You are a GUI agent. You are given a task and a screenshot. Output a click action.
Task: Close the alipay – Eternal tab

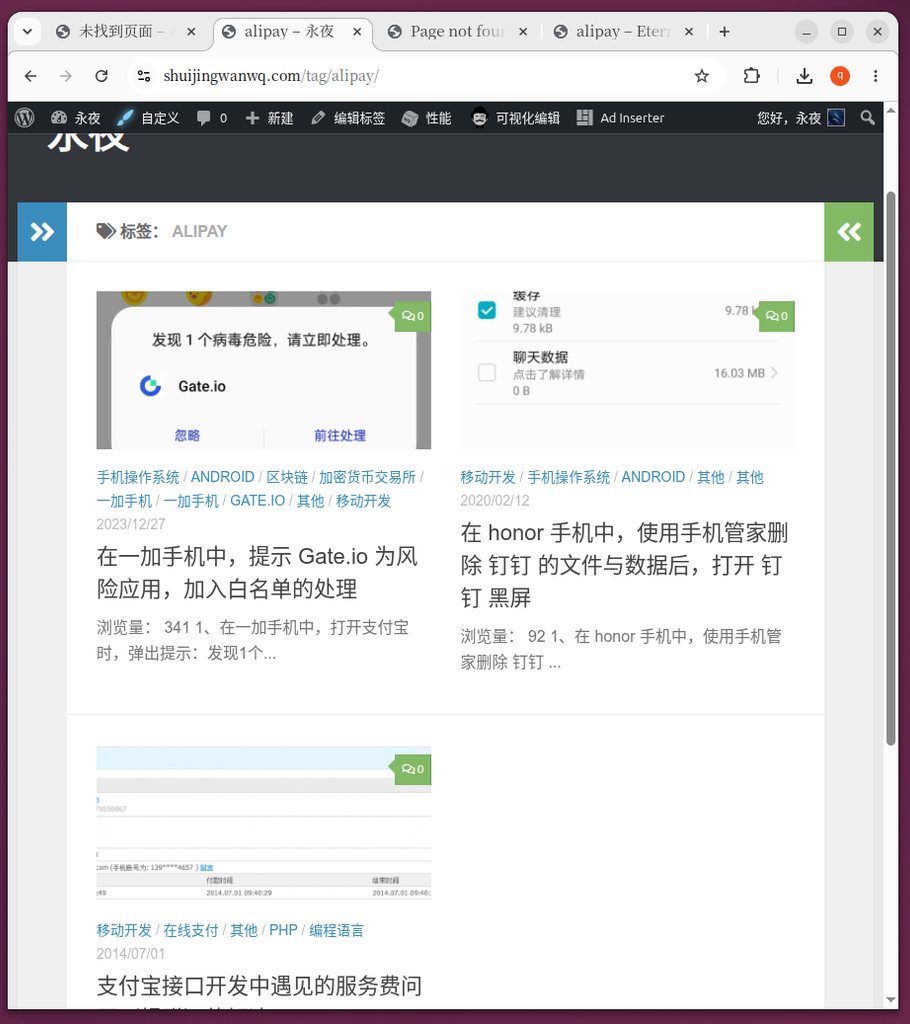point(689,31)
